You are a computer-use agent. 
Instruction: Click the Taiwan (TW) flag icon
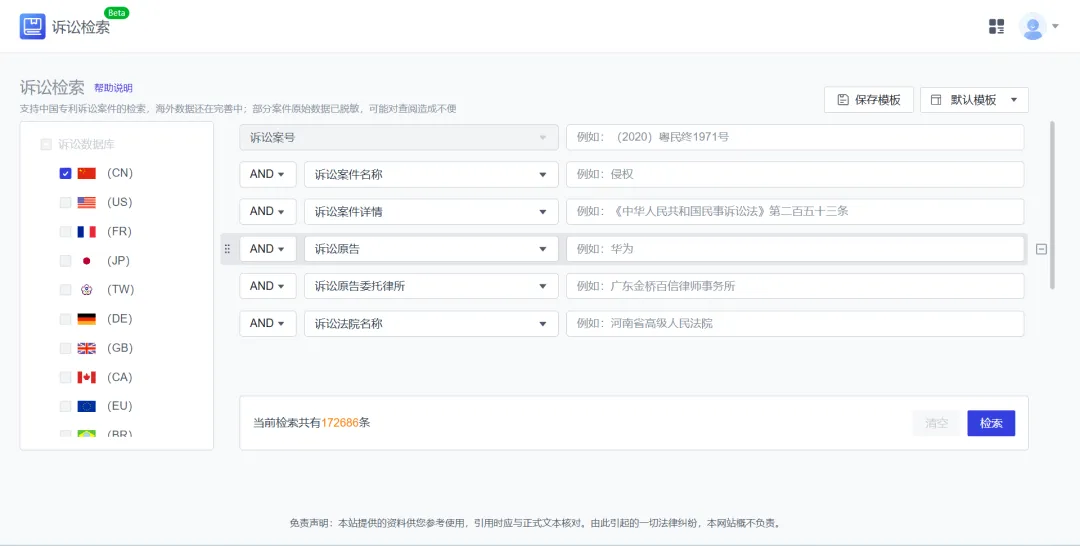click(x=87, y=290)
